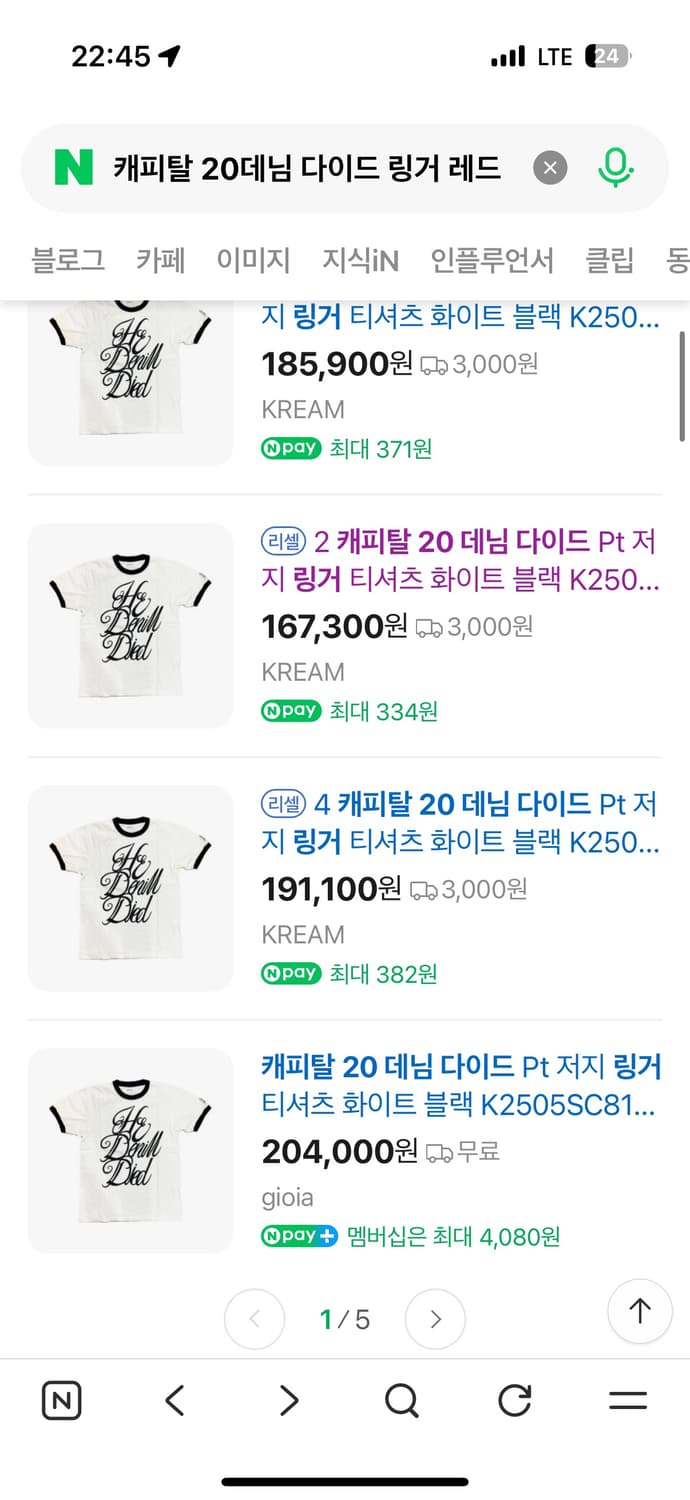Tap the scroll-to-top arrow button

[639, 1311]
